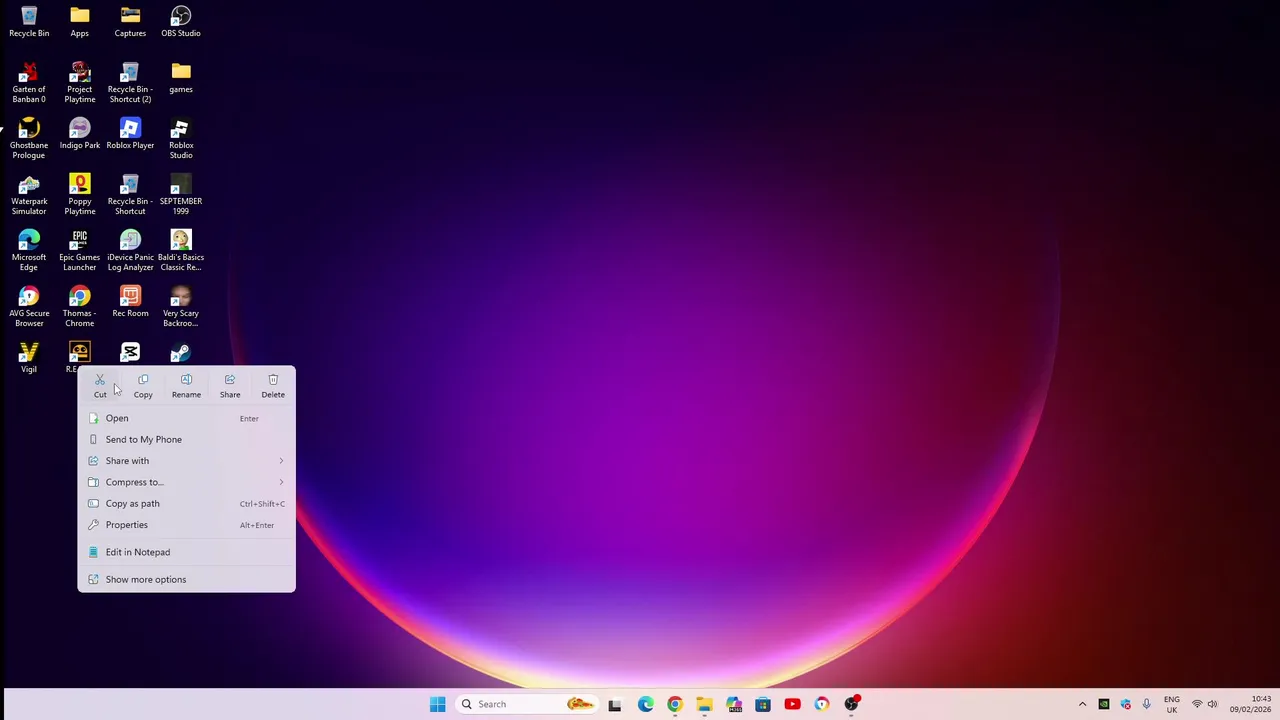1280x720 pixels.
Task: Select the Recycle Bin - Shortcut (2) icon
Action: [130, 82]
